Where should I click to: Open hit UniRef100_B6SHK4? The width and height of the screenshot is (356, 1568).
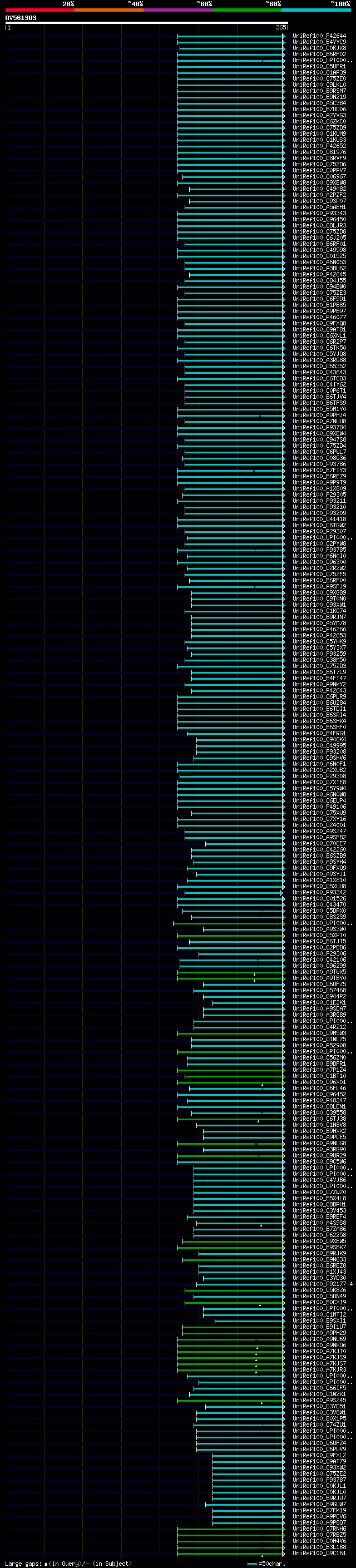(319, 721)
